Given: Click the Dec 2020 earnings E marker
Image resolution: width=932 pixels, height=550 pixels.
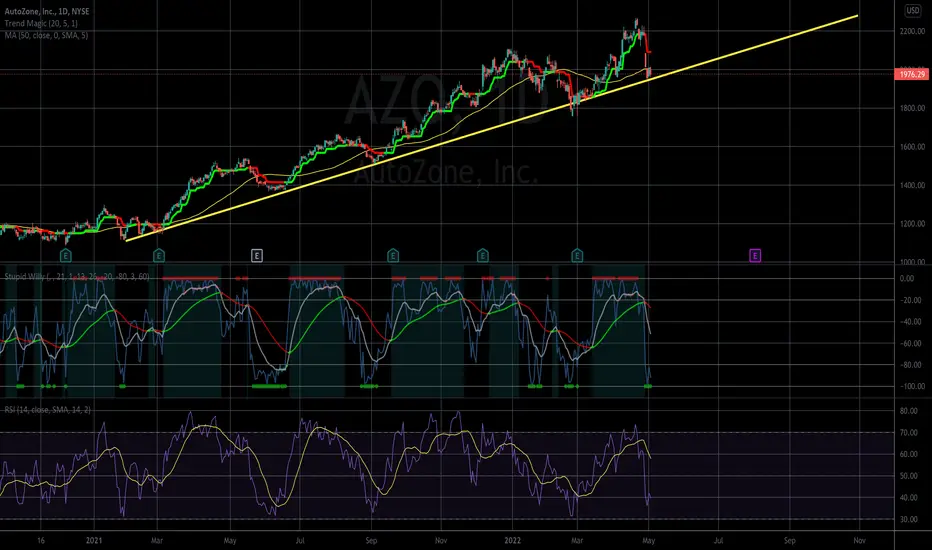Looking at the screenshot, I should pyautogui.click(x=65, y=256).
